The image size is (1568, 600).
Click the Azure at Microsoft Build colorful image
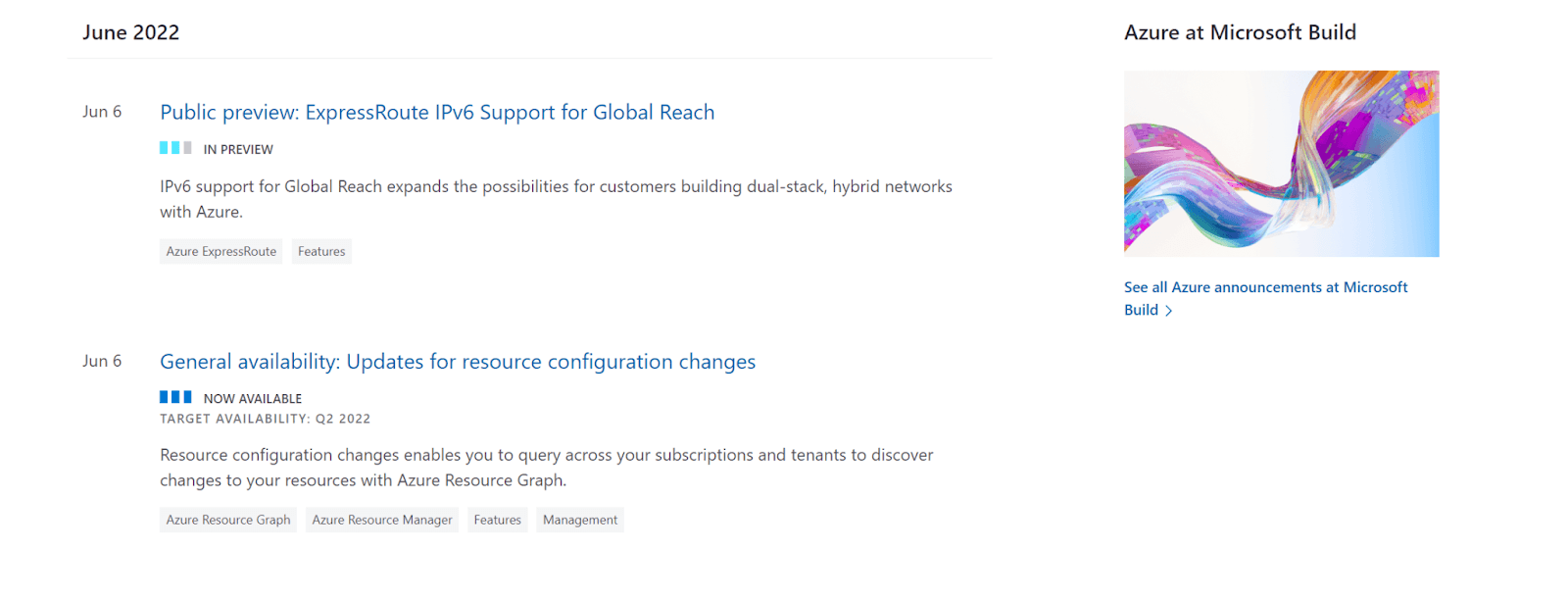[x=1281, y=164]
